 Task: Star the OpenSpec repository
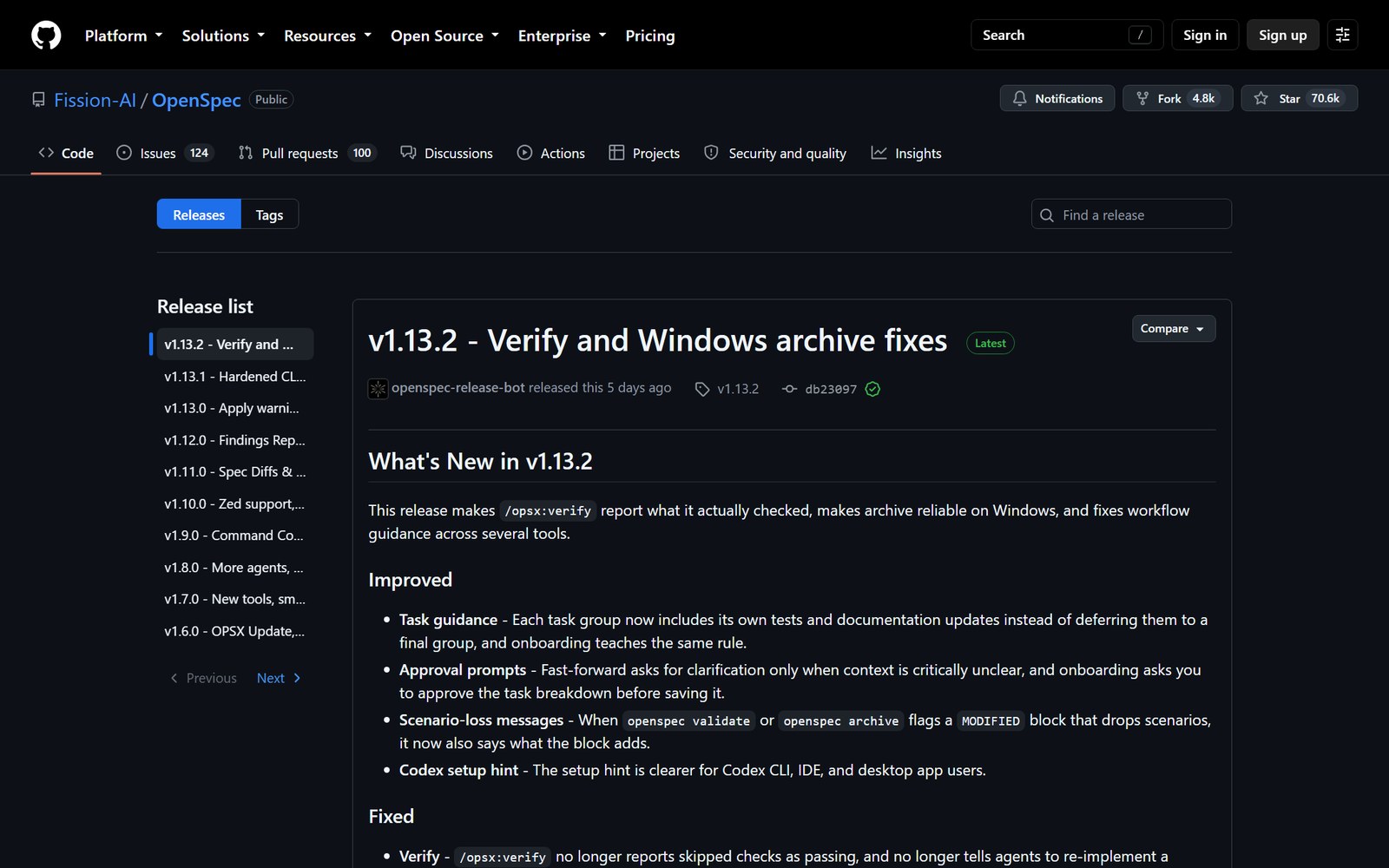click(1300, 98)
